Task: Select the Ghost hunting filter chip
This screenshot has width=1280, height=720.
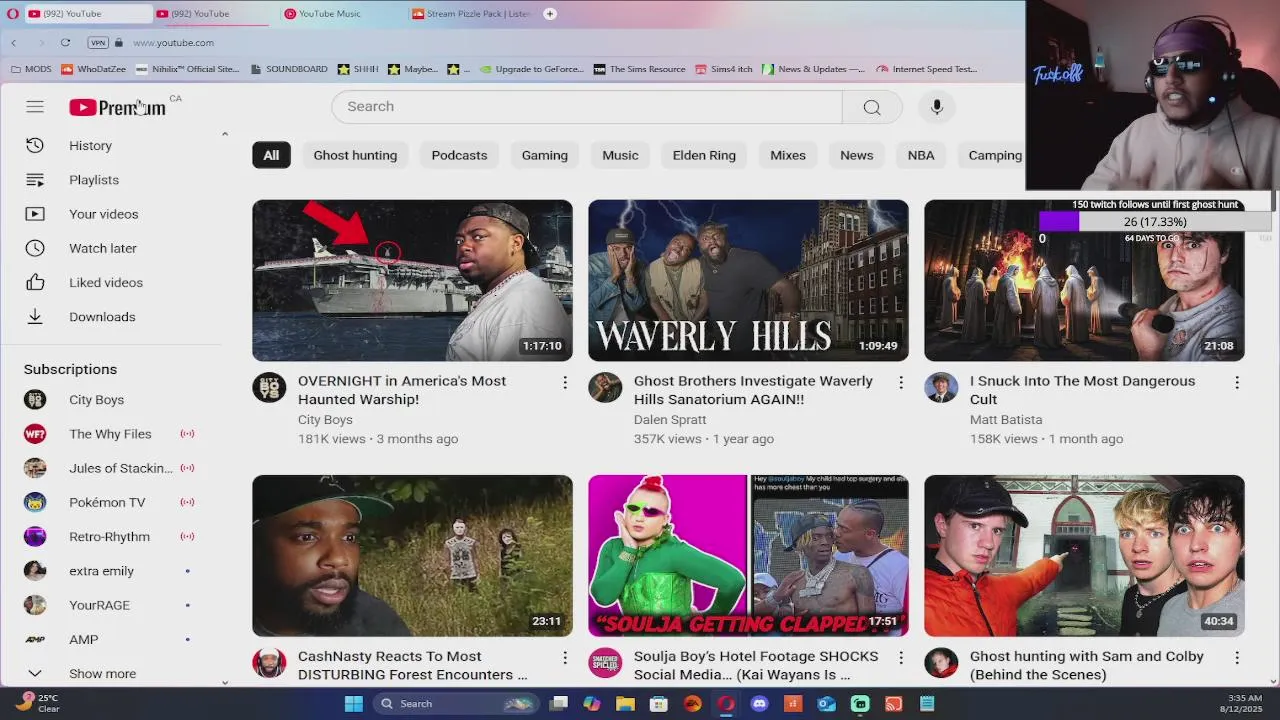Action: click(x=355, y=155)
